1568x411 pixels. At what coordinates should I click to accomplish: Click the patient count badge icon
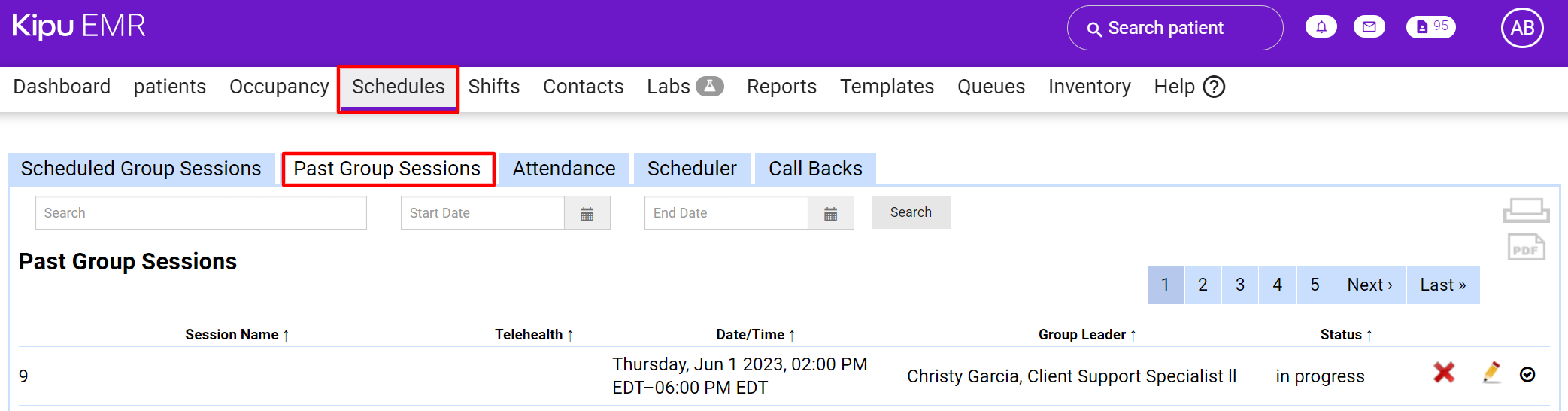click(x=1430, y=27)
